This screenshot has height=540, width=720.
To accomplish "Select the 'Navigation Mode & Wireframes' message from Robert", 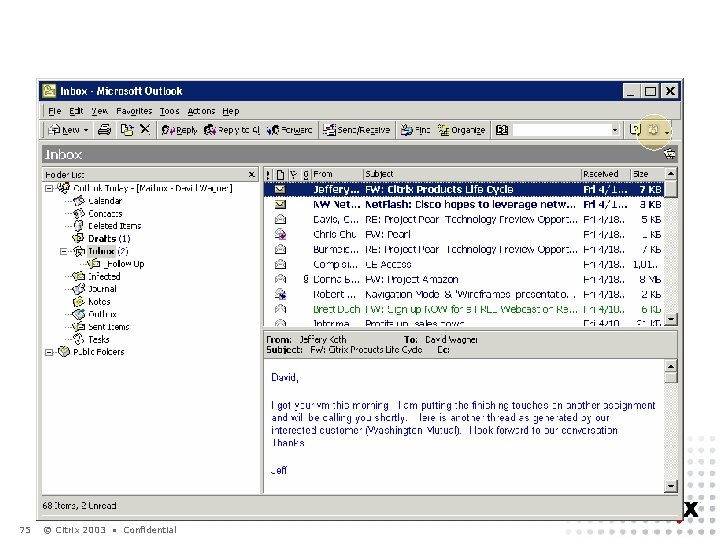I will click(x=464, y=294).
